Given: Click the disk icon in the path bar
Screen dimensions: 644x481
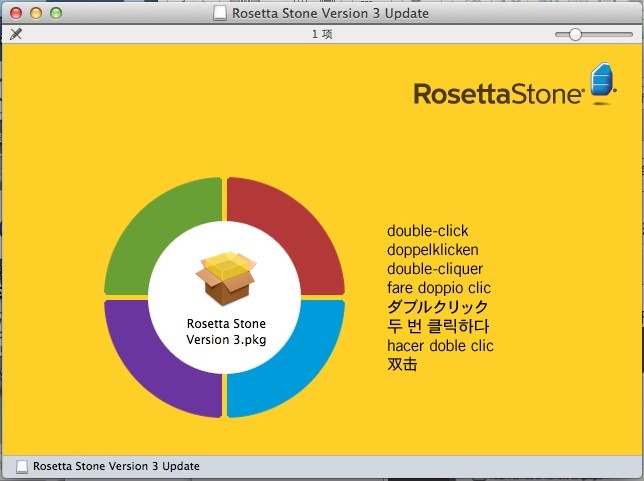Looking at the screenshot, I should tap(22, 466).
